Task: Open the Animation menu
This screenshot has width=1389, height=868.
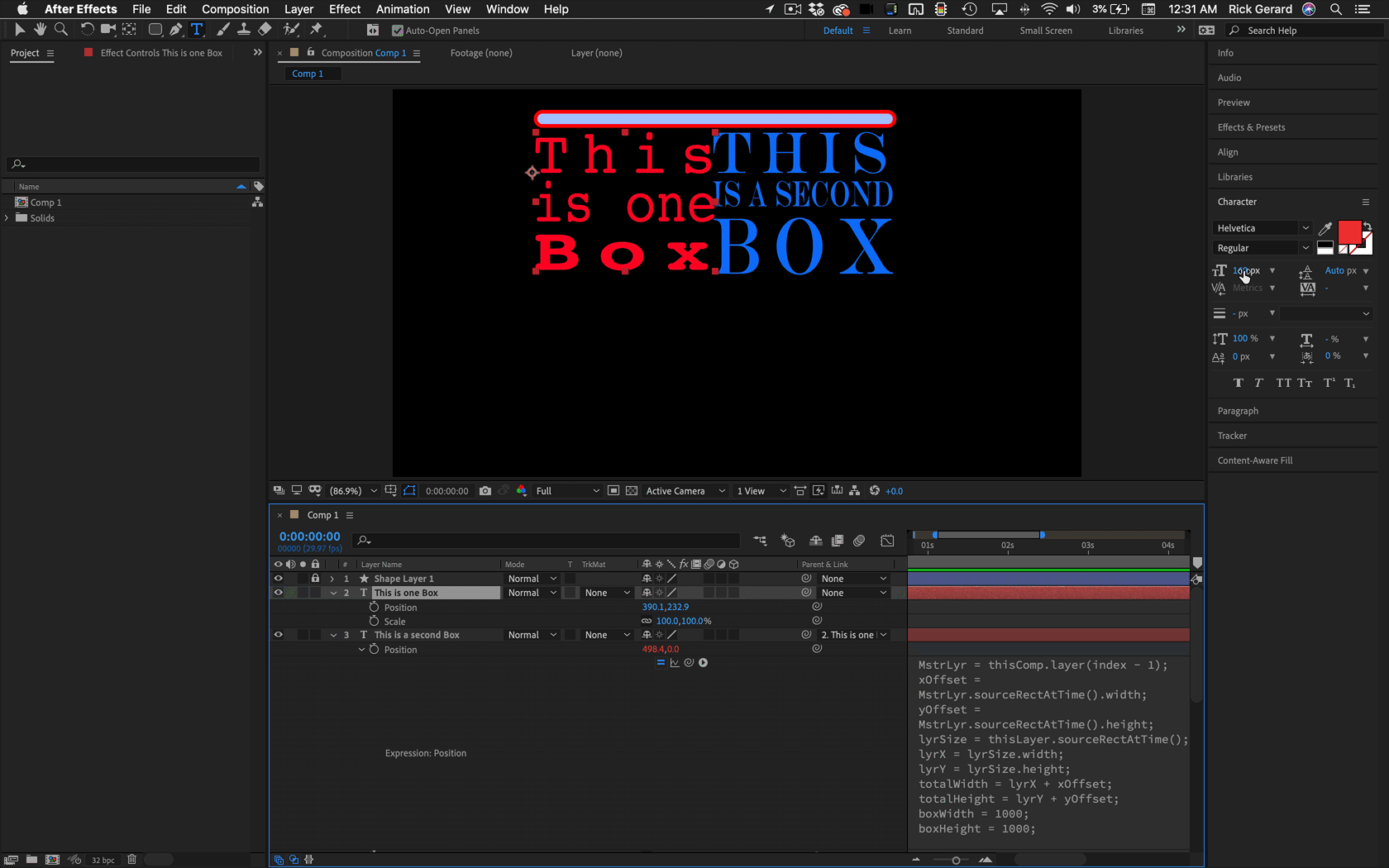Action: pos(403,9)
